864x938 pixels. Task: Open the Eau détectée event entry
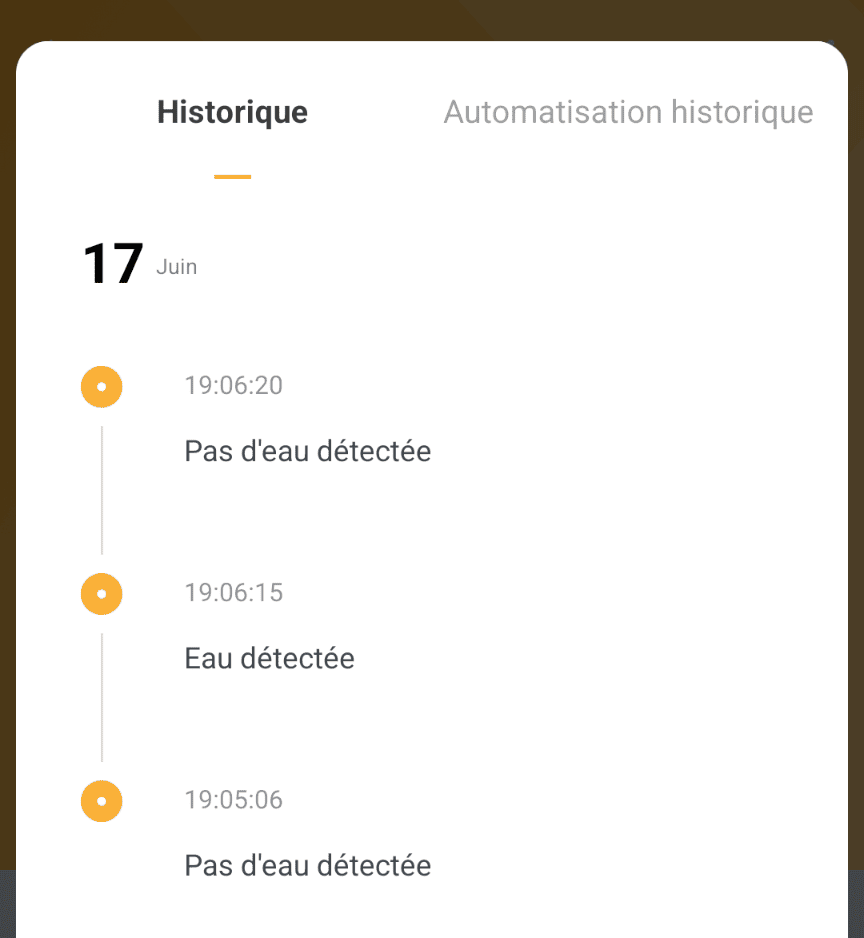coord(269,659)
